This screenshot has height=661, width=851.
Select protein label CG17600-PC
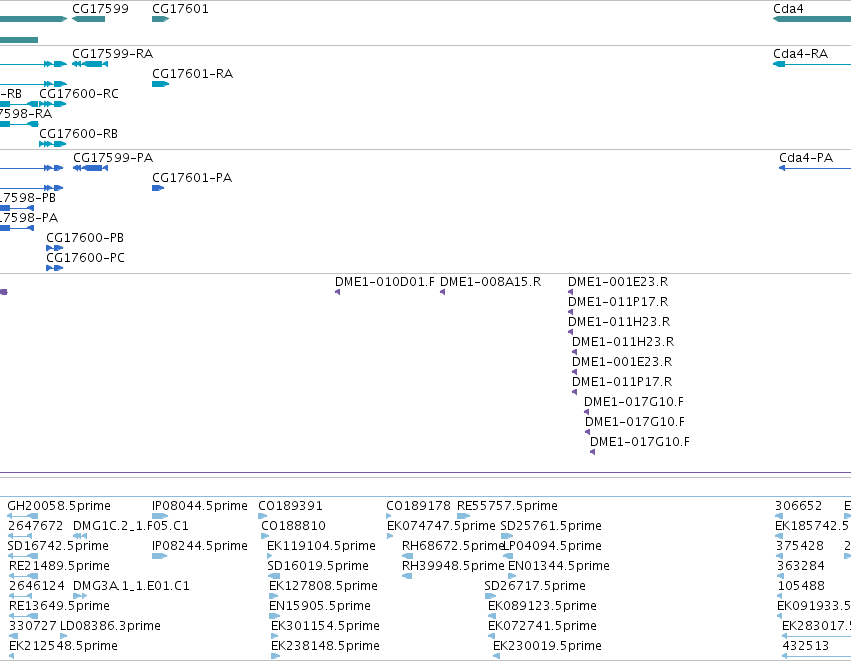pyautogui.click(x=85, y=258)
